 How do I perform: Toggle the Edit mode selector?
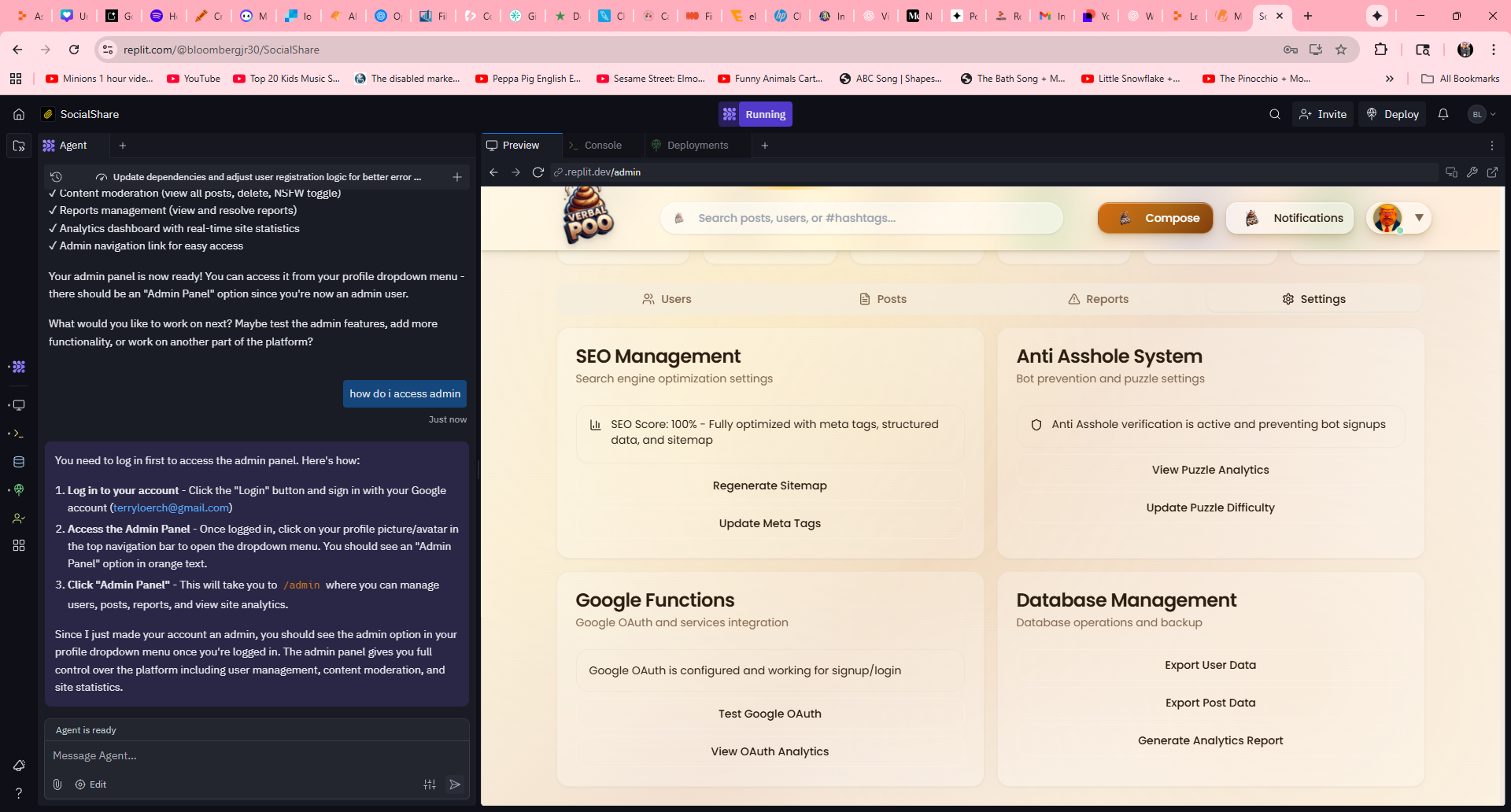pyautogui.click(x=91, y=784)
